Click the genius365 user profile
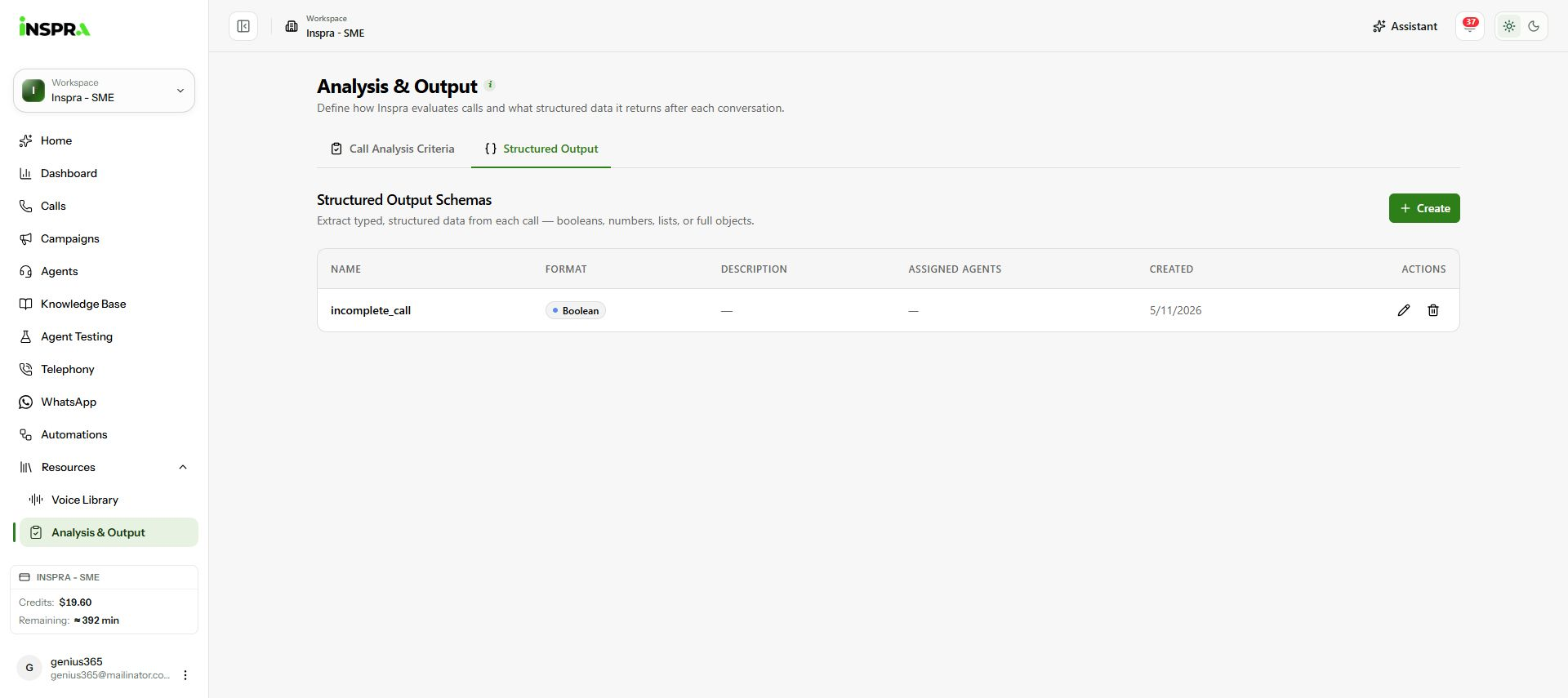 point(94,668)
